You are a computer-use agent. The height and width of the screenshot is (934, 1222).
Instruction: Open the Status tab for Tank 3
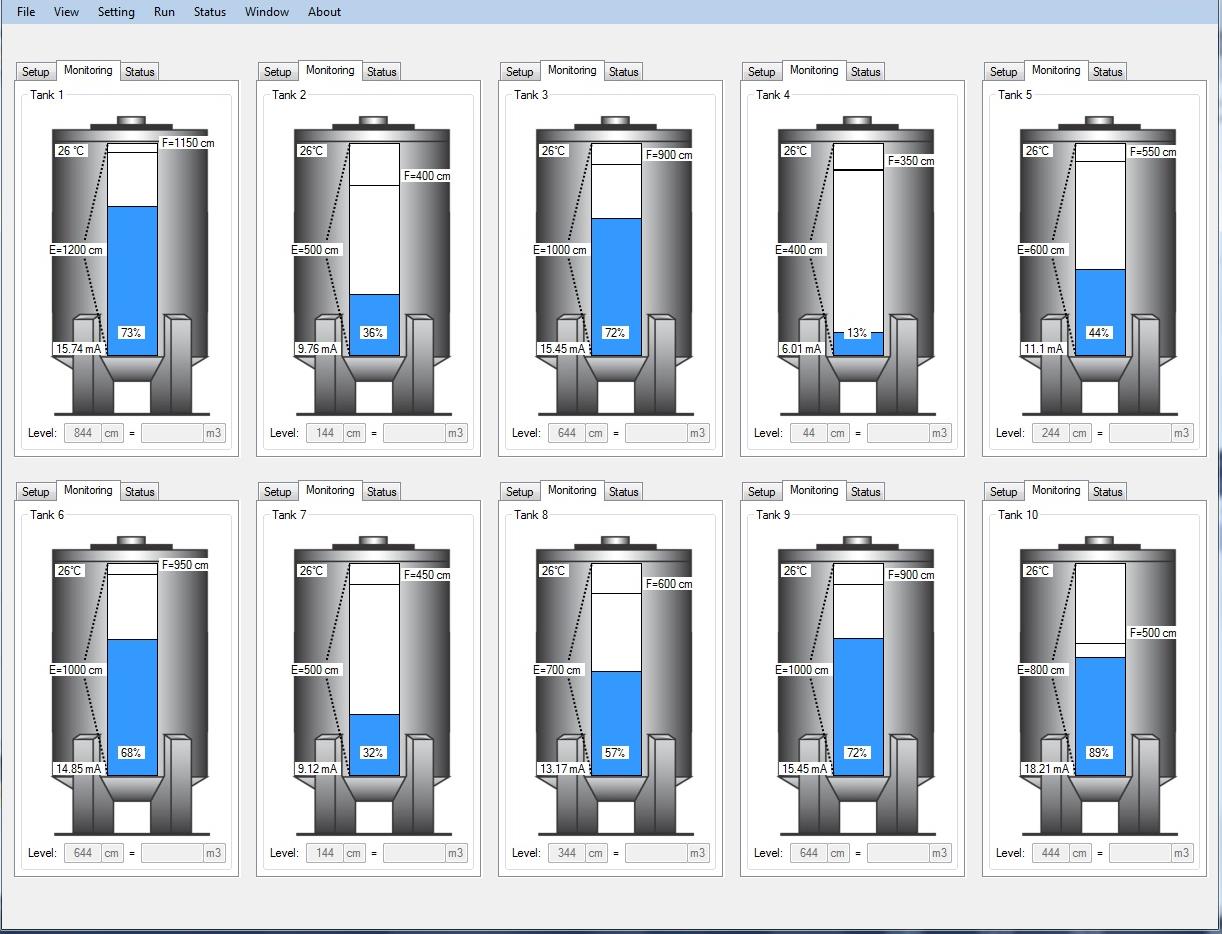[623, 72]
